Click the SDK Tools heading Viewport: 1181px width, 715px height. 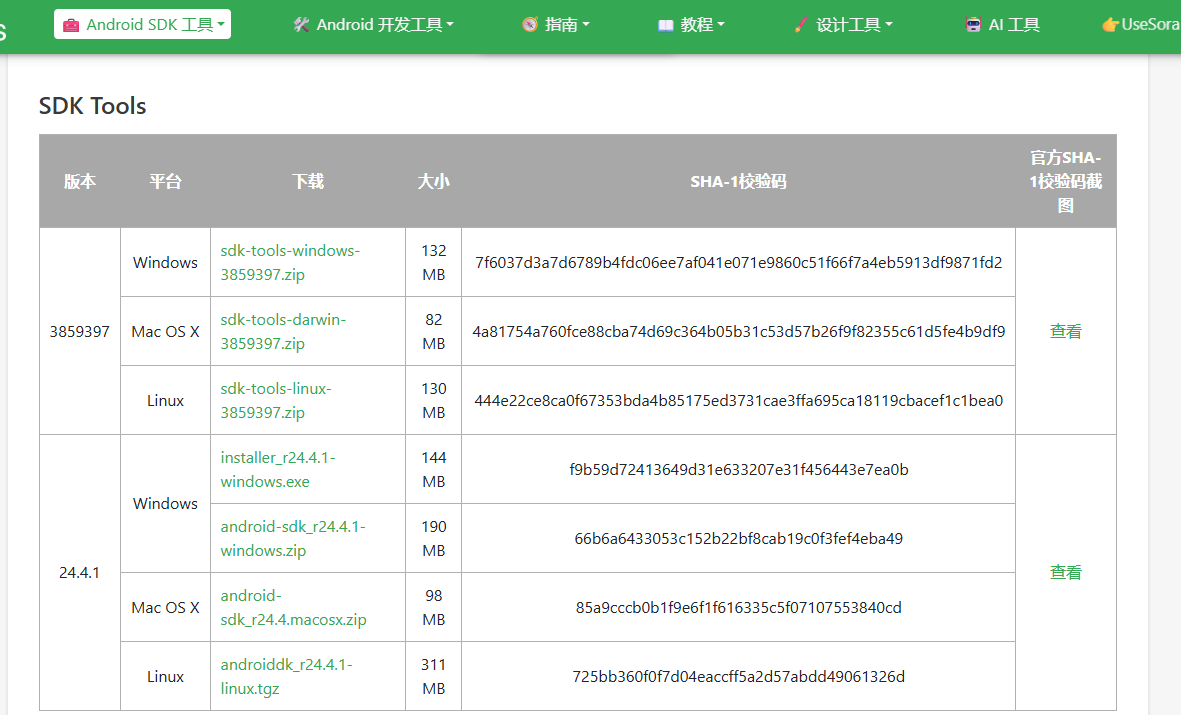point(93,106)
